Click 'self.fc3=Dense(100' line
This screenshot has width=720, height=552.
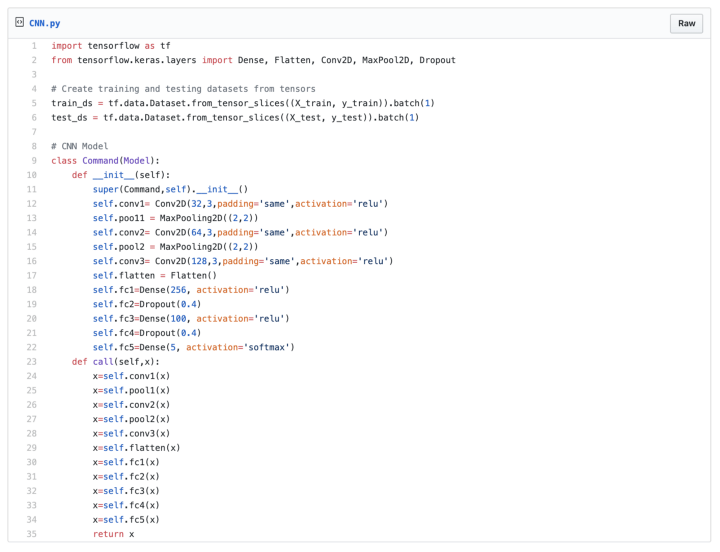191,319
